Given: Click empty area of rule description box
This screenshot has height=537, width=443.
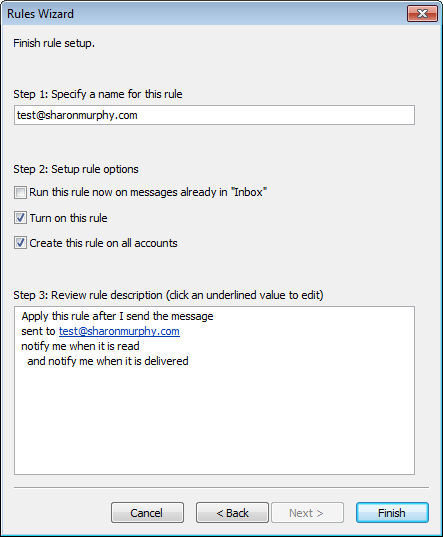Looking at the screenshot, I should point(214,421).
